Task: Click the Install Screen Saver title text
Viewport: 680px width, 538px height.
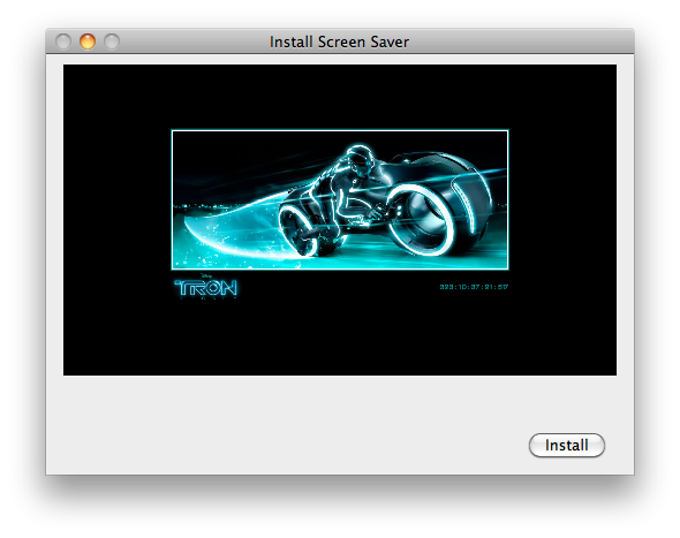Action: pos(339,42)
